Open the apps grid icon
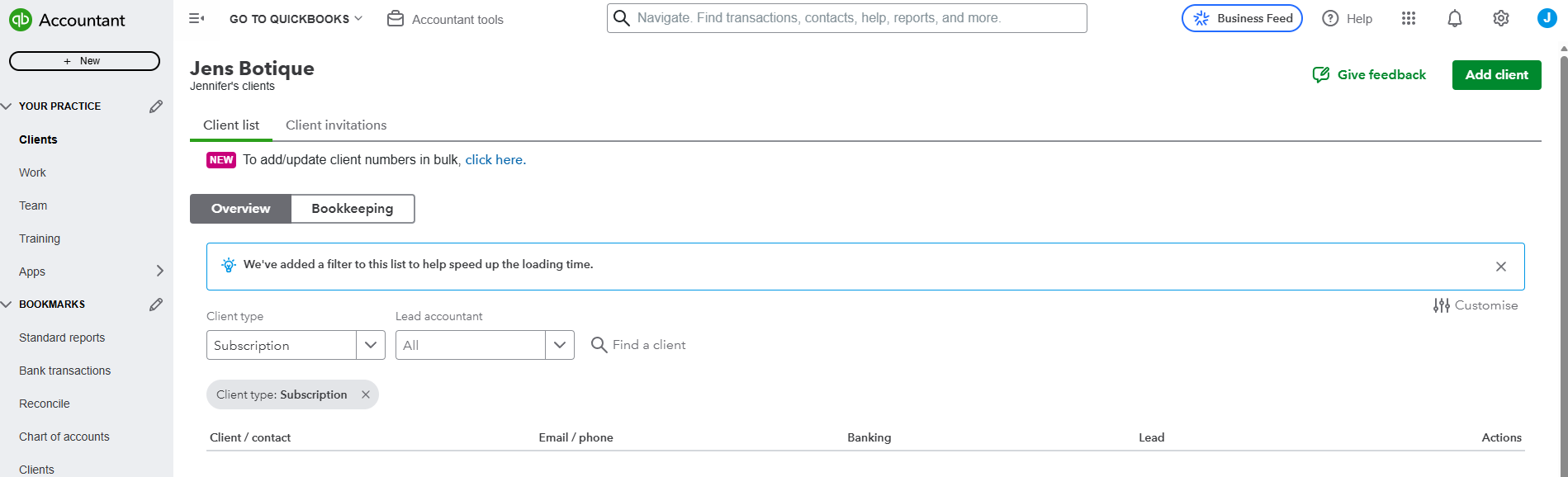The width and height of the screenshot is (1568, 477). click(x=1409, y=18)
